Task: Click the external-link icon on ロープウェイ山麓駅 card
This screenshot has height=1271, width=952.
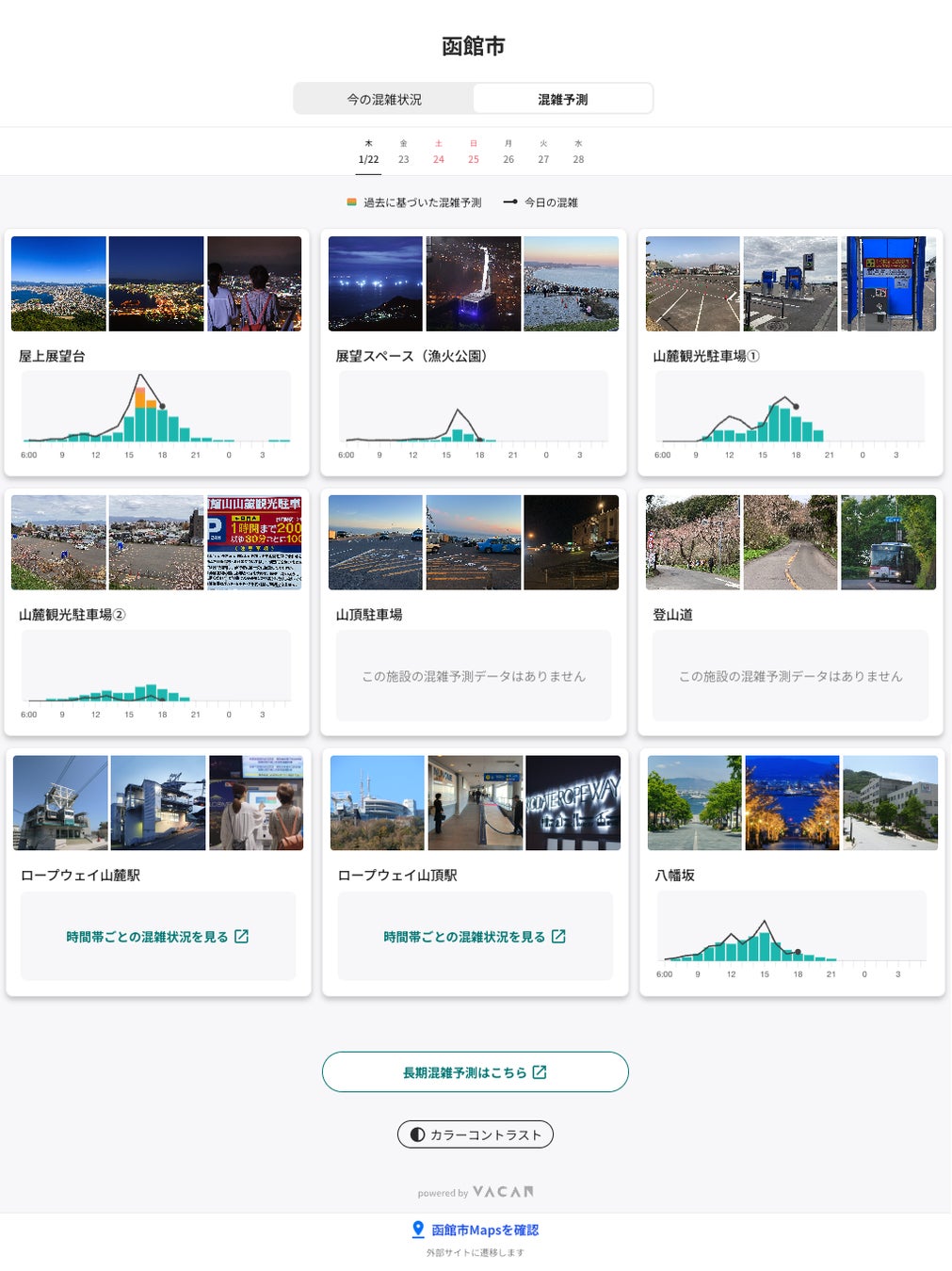Action: coord(243,937)
